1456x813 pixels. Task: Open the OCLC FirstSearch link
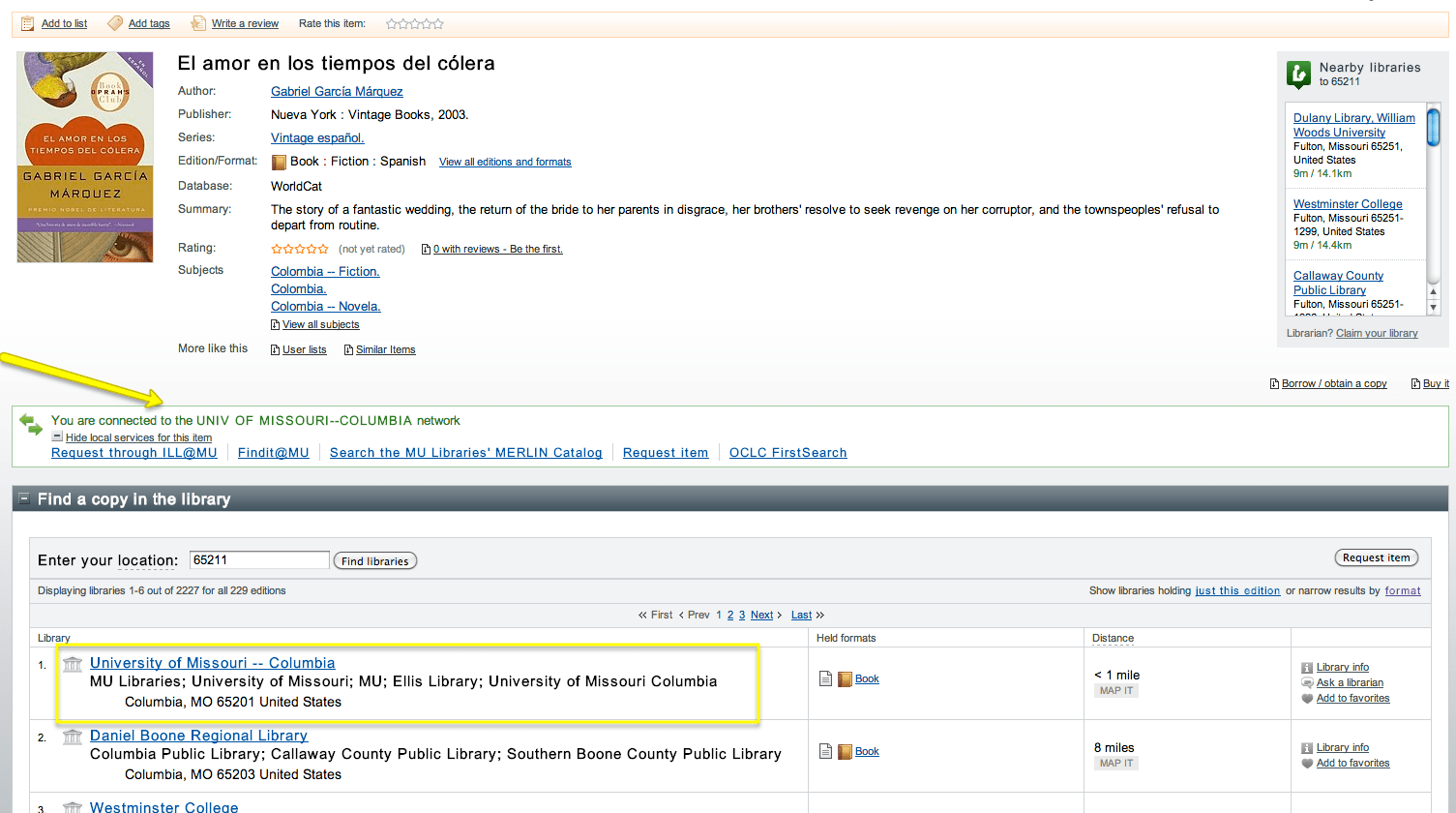[788, 453]
